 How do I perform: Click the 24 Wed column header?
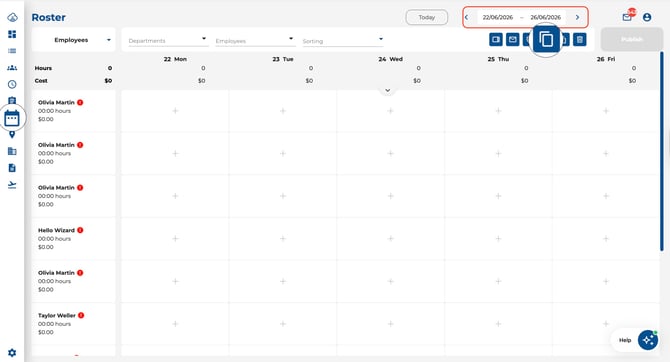[391, 59]
